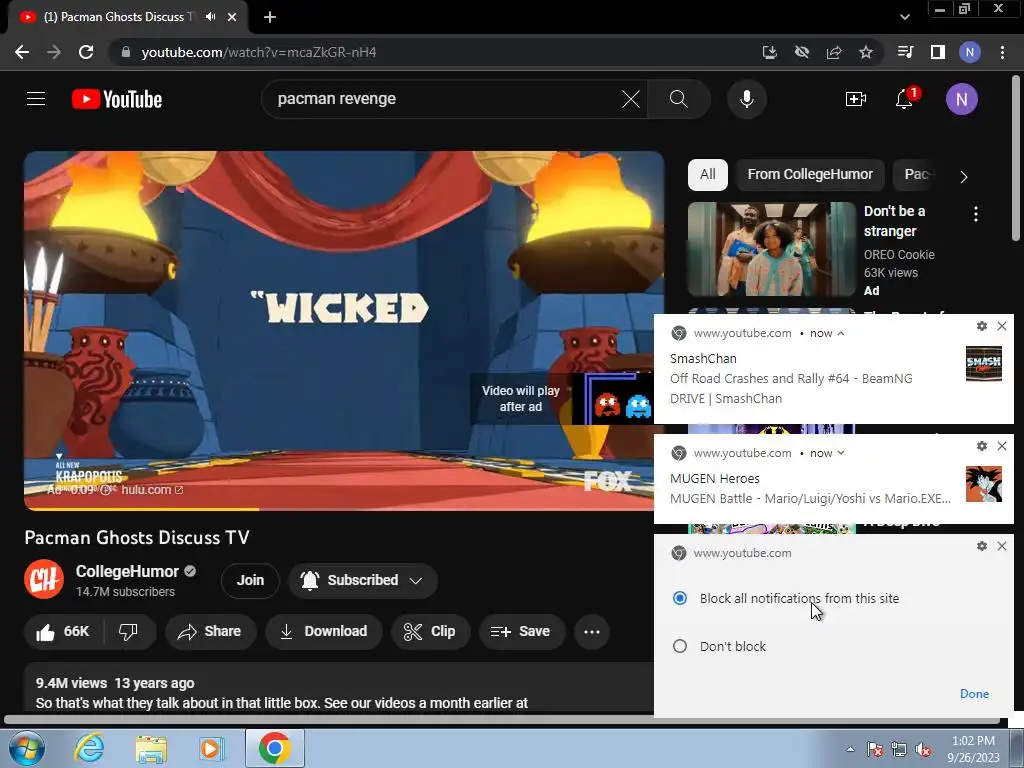The image size is (1024, 768).
Task: Reload the page with refresh icon
Action: click(86, 52)
